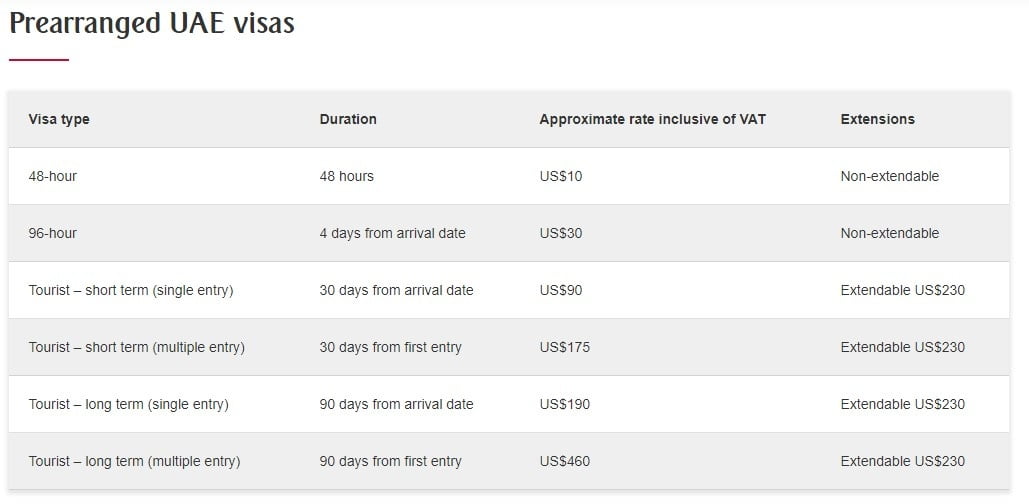Select the US$460 rate cell
The width and height of the screenshot is (1029, 504).
point(564,461)
